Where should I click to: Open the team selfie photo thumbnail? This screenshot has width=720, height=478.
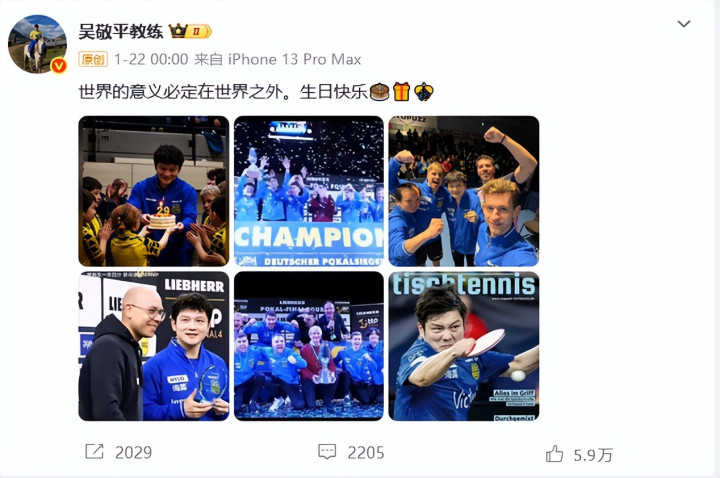[x=464, y=191]
